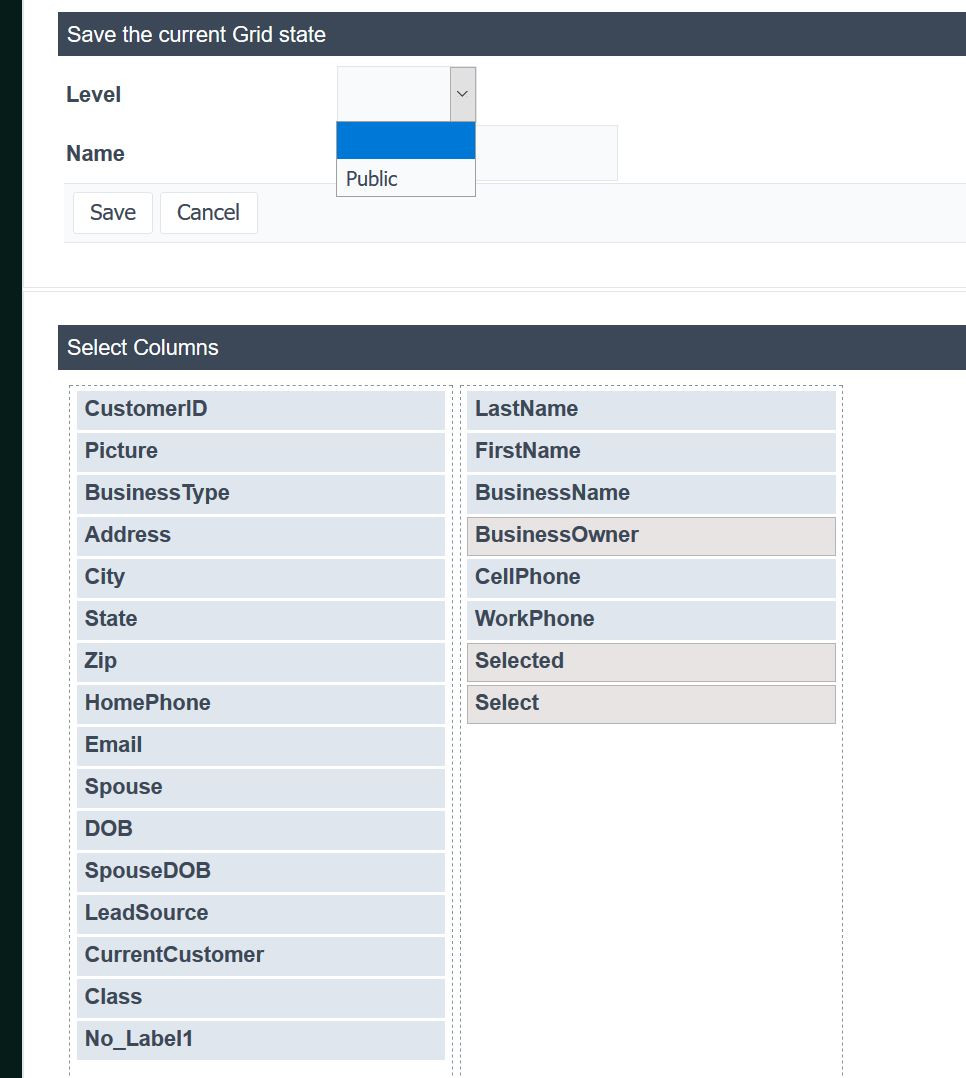Select the Address column item
Viewport: 966px width, 1078px height.
click(261, 536)
